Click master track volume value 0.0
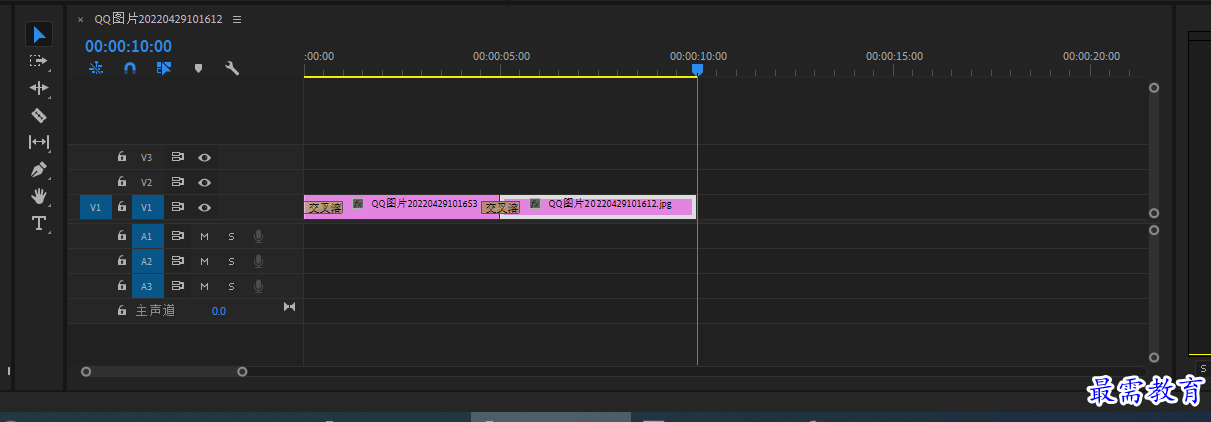 click(218, 311)
